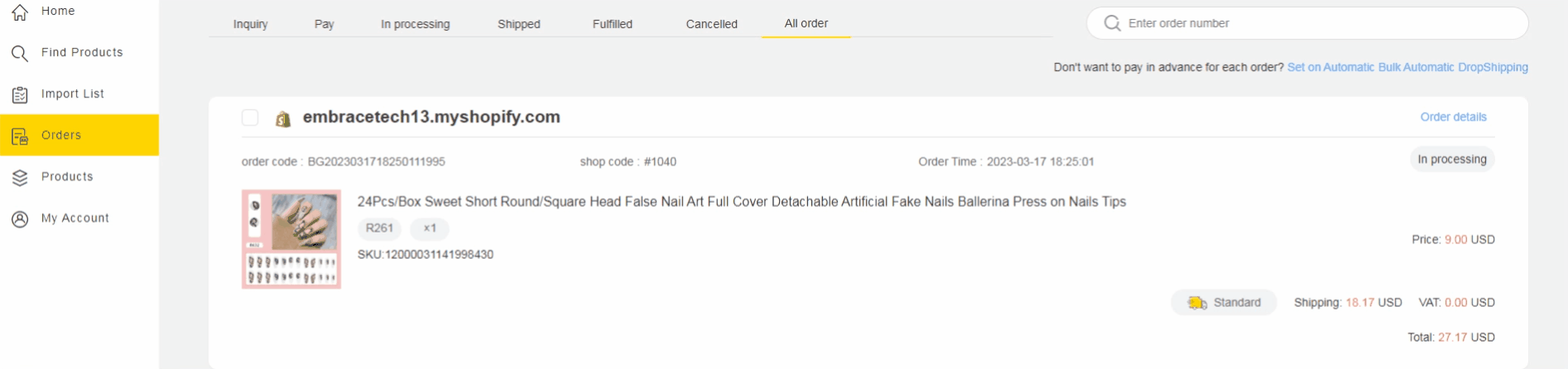This screenshot has height=369, width=1568.
Task: Click the yellow delivery truck icon
Action: pyautogui.click(x=1197, y=303)
